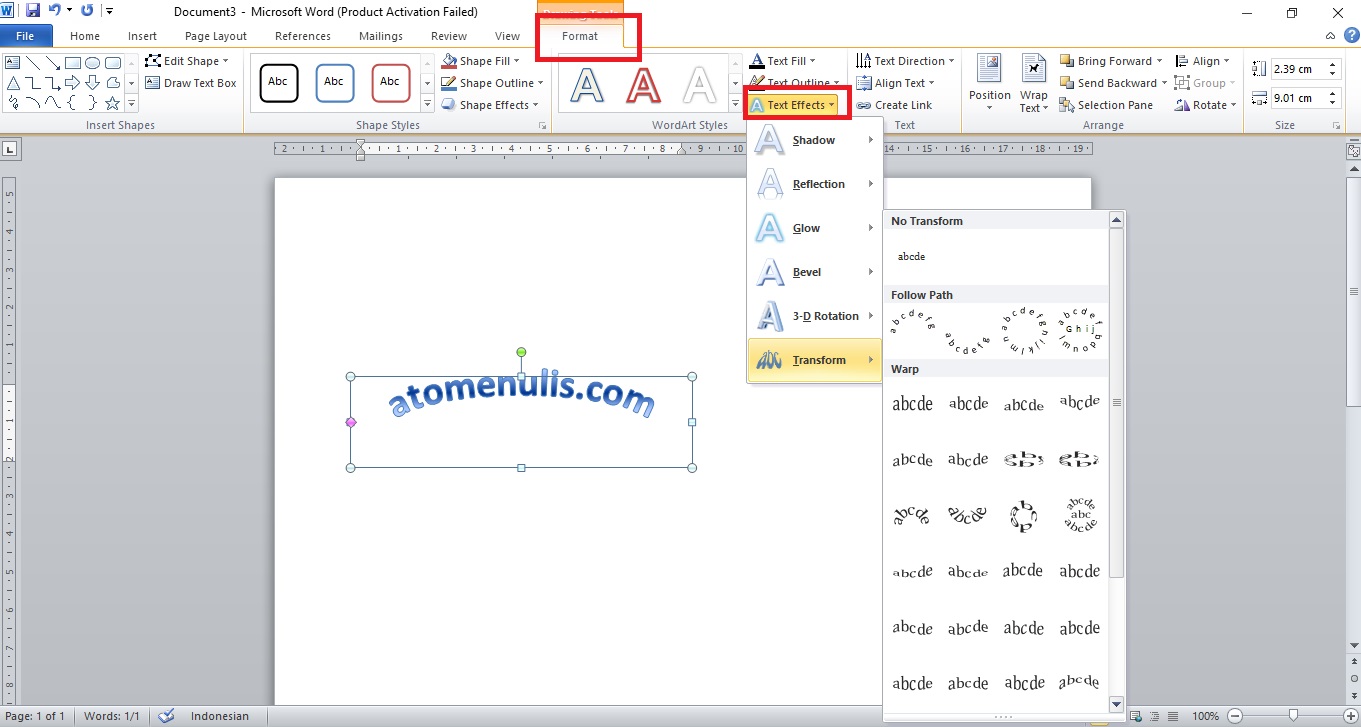
Task: Click the shape height field 2.39 cm
Action: [x=1297, y=69]
